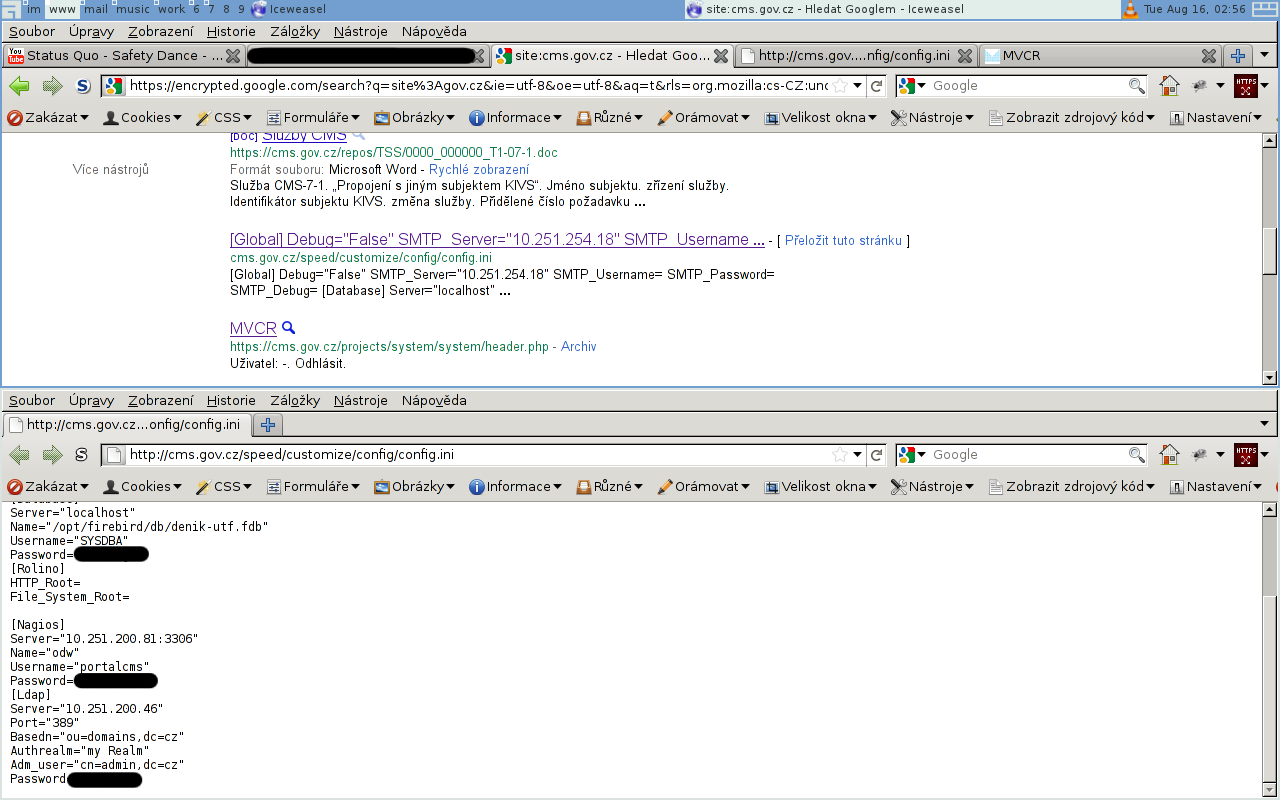
Task: Open the Soubor menu in the upper window
Action: pyautogui.click(x=32, y=32)
